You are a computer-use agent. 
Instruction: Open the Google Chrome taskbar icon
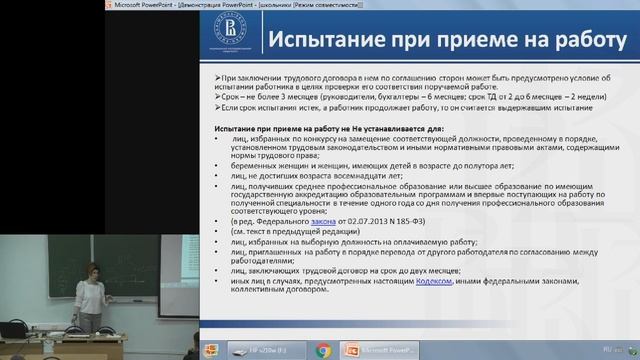tap(323, 351)
